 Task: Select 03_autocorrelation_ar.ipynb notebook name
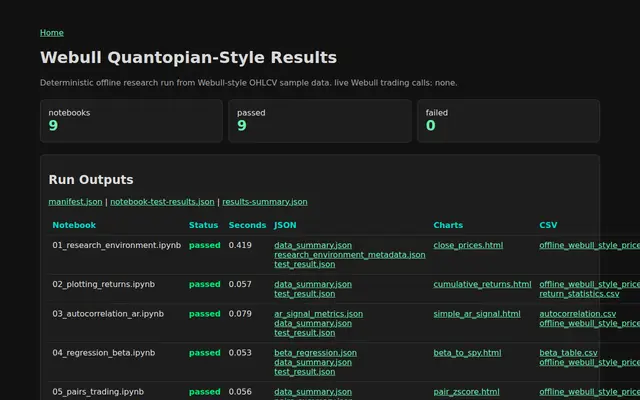tap(108, 314)
